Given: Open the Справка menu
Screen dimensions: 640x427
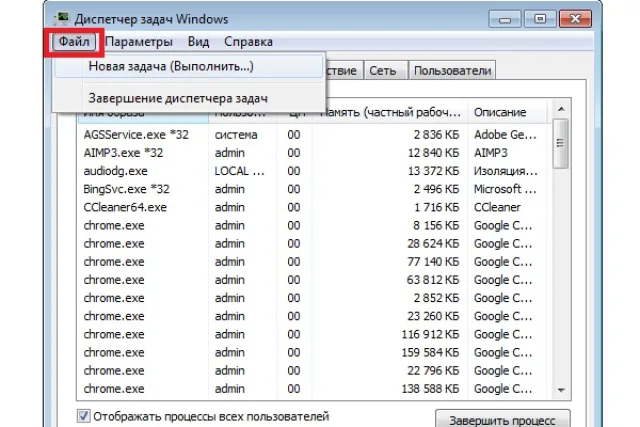Looking at the screenshot, I should (x=248, y=42).
